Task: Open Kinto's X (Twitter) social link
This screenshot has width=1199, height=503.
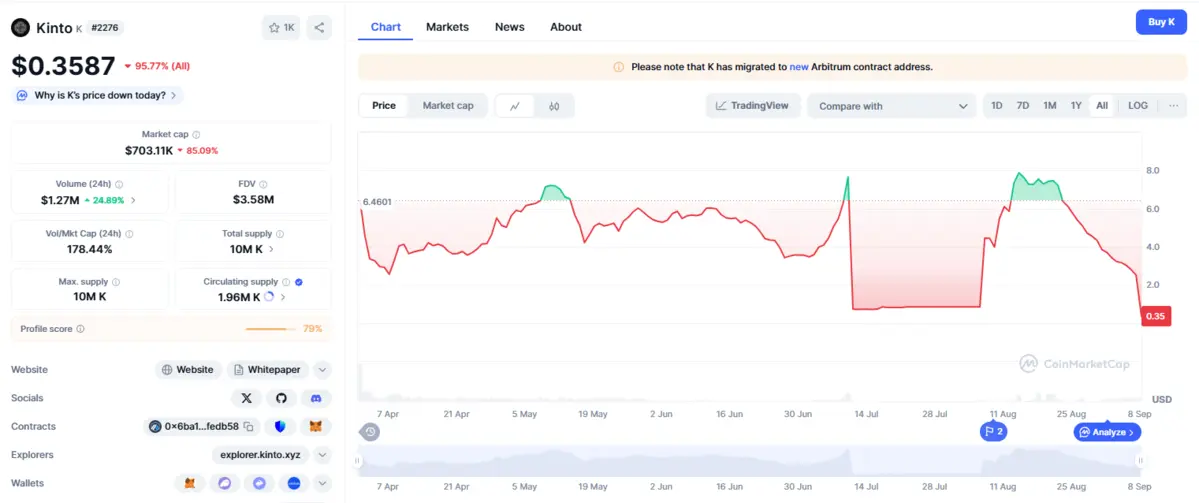Action: coord(246,398)
